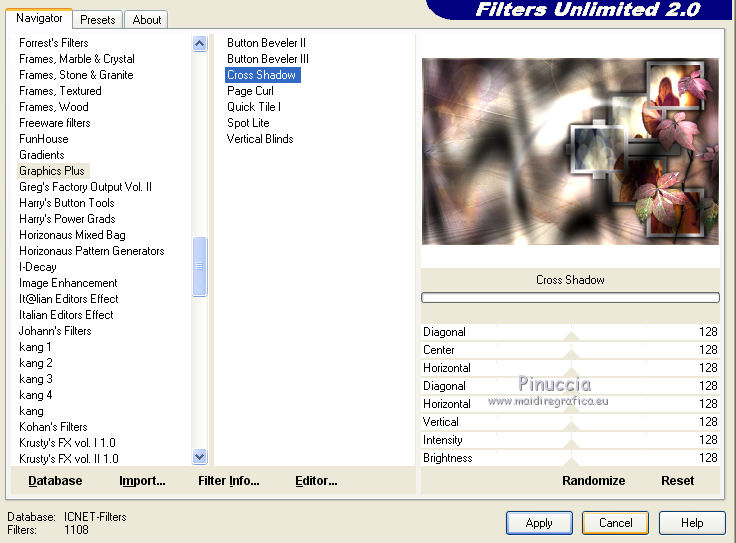Select Johann's Filters category
The height and width of the screenshot is (543, 736).
pyautogui.click(x=55, y=330)
